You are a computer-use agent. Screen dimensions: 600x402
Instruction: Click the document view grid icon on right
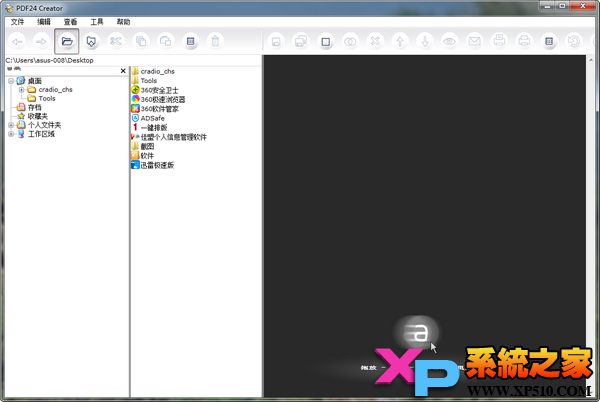549,41
